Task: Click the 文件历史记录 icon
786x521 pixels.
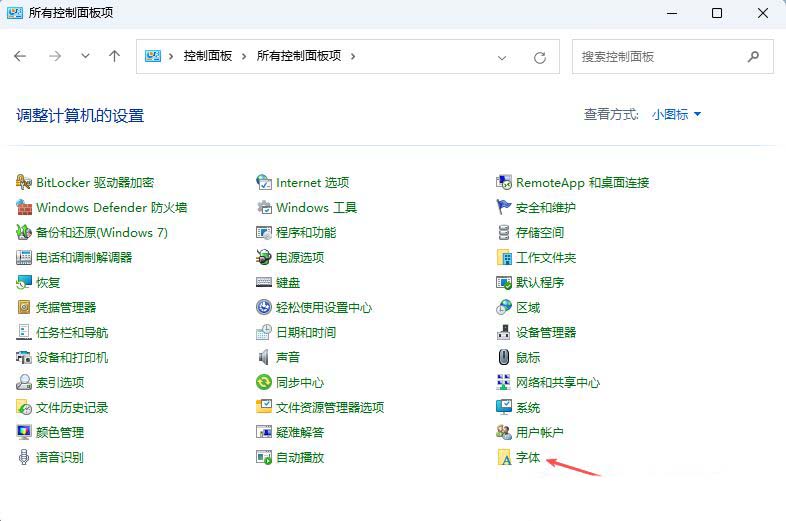Action: click(x=24, y=408)
